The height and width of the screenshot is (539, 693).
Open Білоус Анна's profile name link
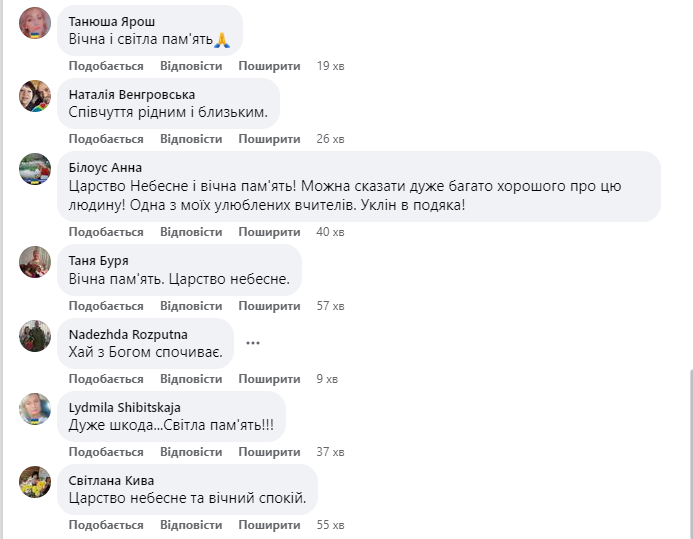105,167
